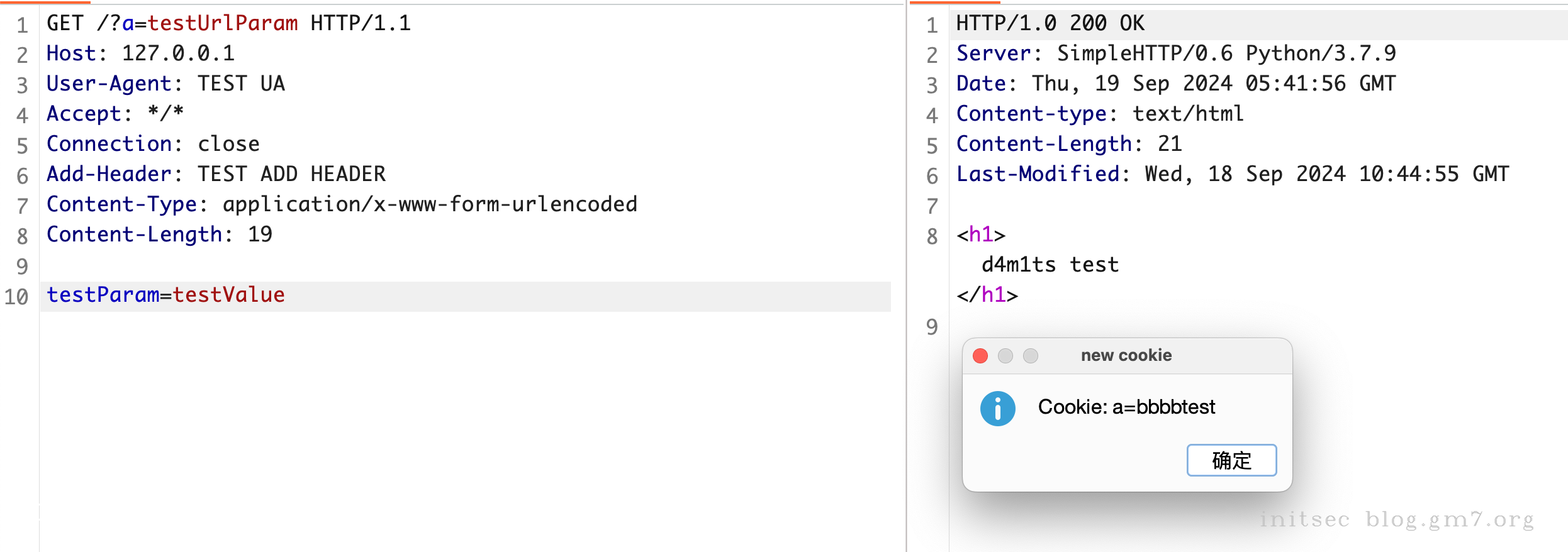Place cursor on the GET request line

click(x=228, y=23)
